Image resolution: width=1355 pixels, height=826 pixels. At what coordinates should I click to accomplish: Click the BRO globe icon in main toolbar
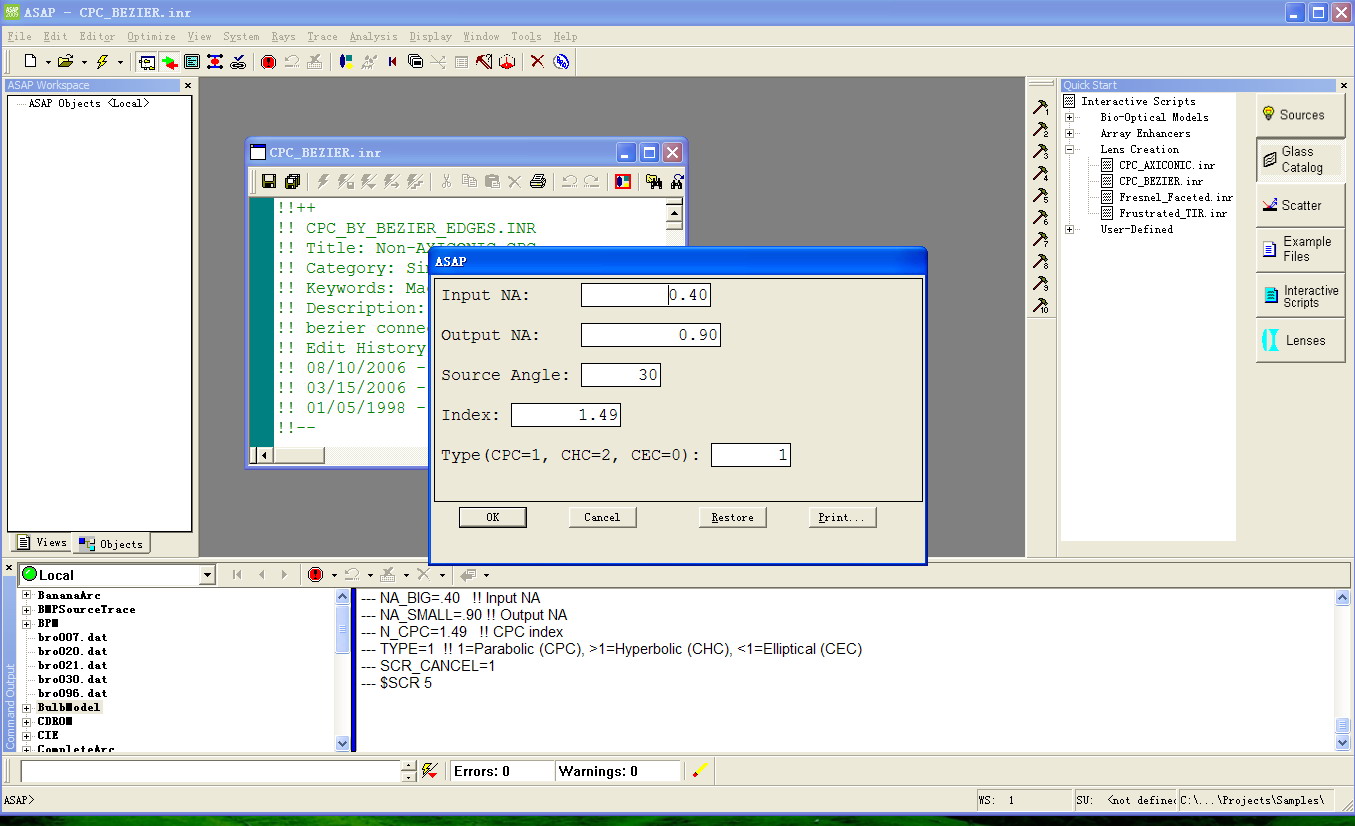click(x=561, y=62)
